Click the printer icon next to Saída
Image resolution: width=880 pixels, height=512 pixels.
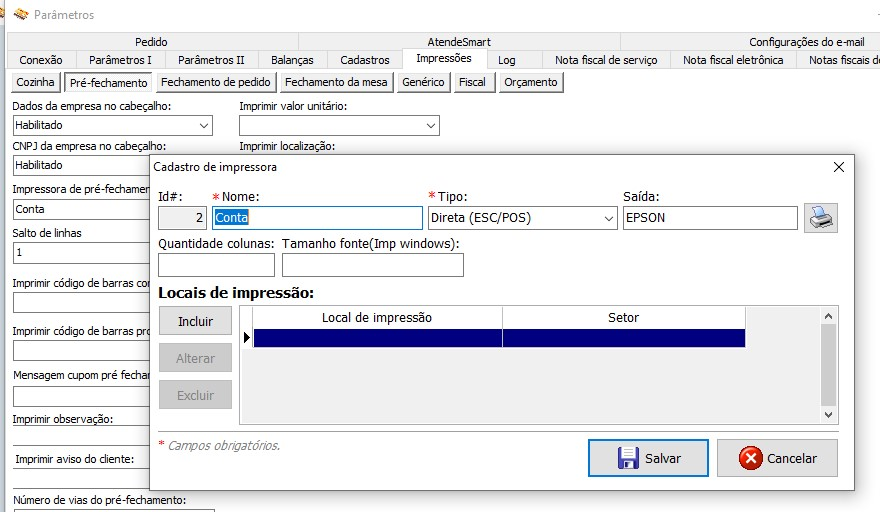coord(821,218)
